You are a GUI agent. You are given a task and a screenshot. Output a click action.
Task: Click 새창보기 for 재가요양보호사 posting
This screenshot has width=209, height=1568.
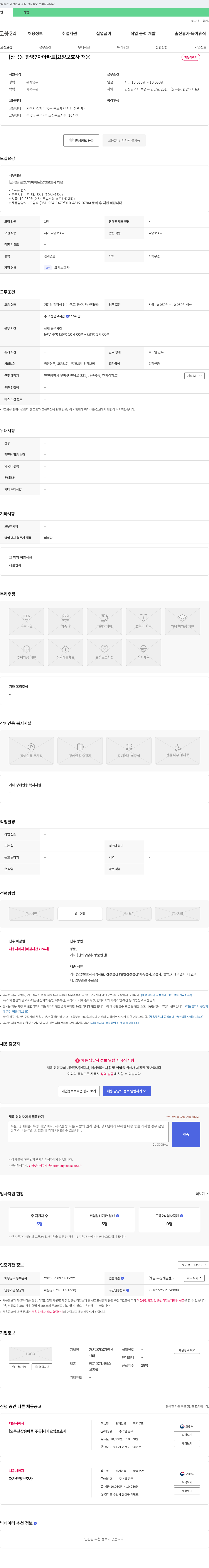(187, 1491)
